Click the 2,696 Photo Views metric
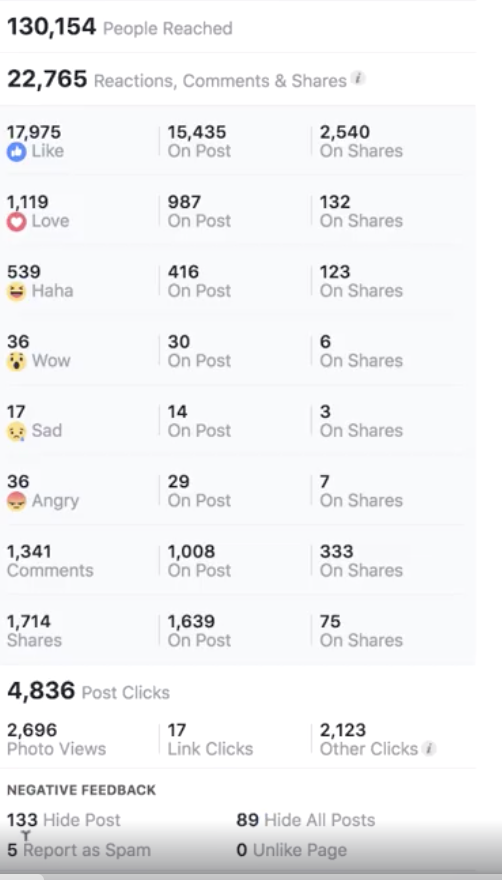Image resolution: width=502 pixels, height=880 pixels. (56, 739)
